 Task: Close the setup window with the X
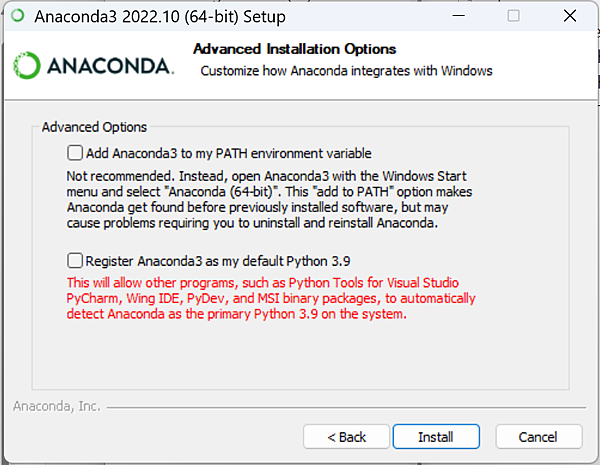tap(570, 16)
